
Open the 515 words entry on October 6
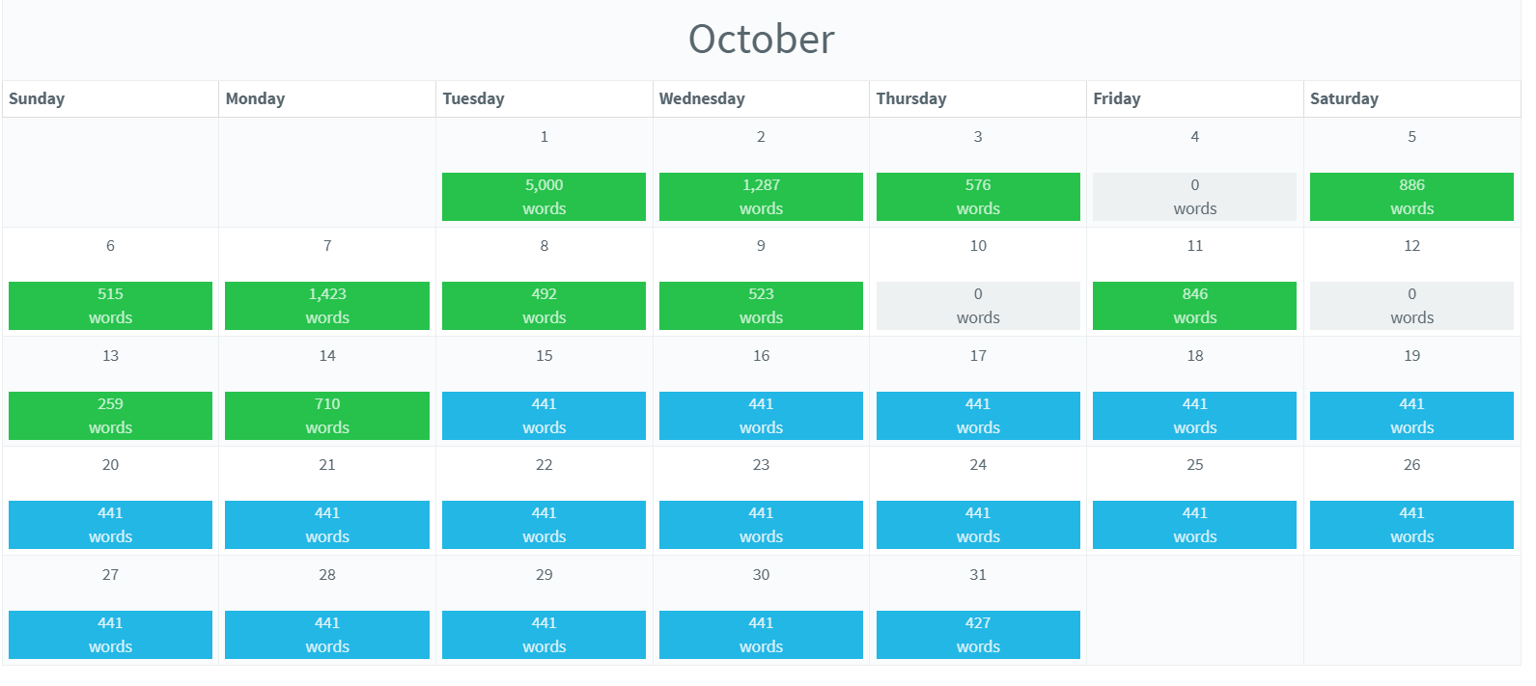(x=110, y=306)
